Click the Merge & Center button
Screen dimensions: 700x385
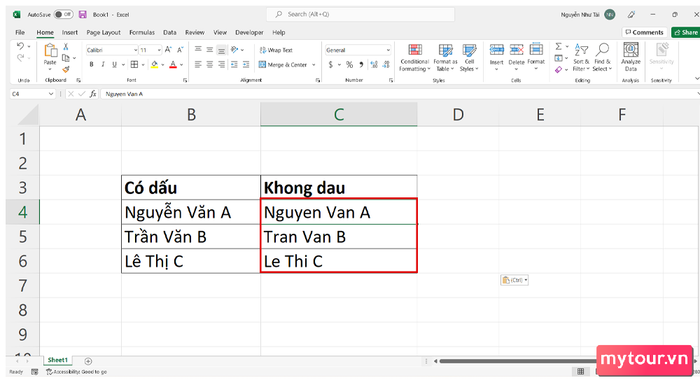coord(283,65)
